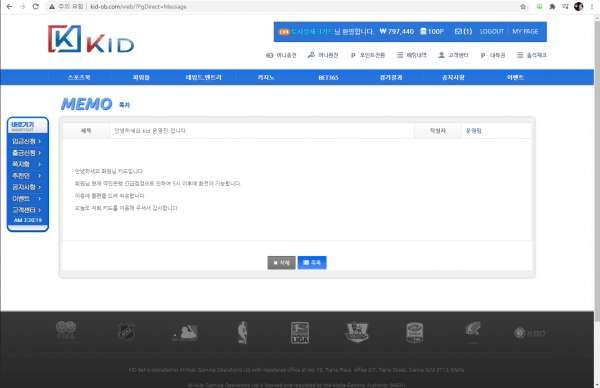
Task: Open the mail envelope icon showing (1)
Action: tap(463, 32)
